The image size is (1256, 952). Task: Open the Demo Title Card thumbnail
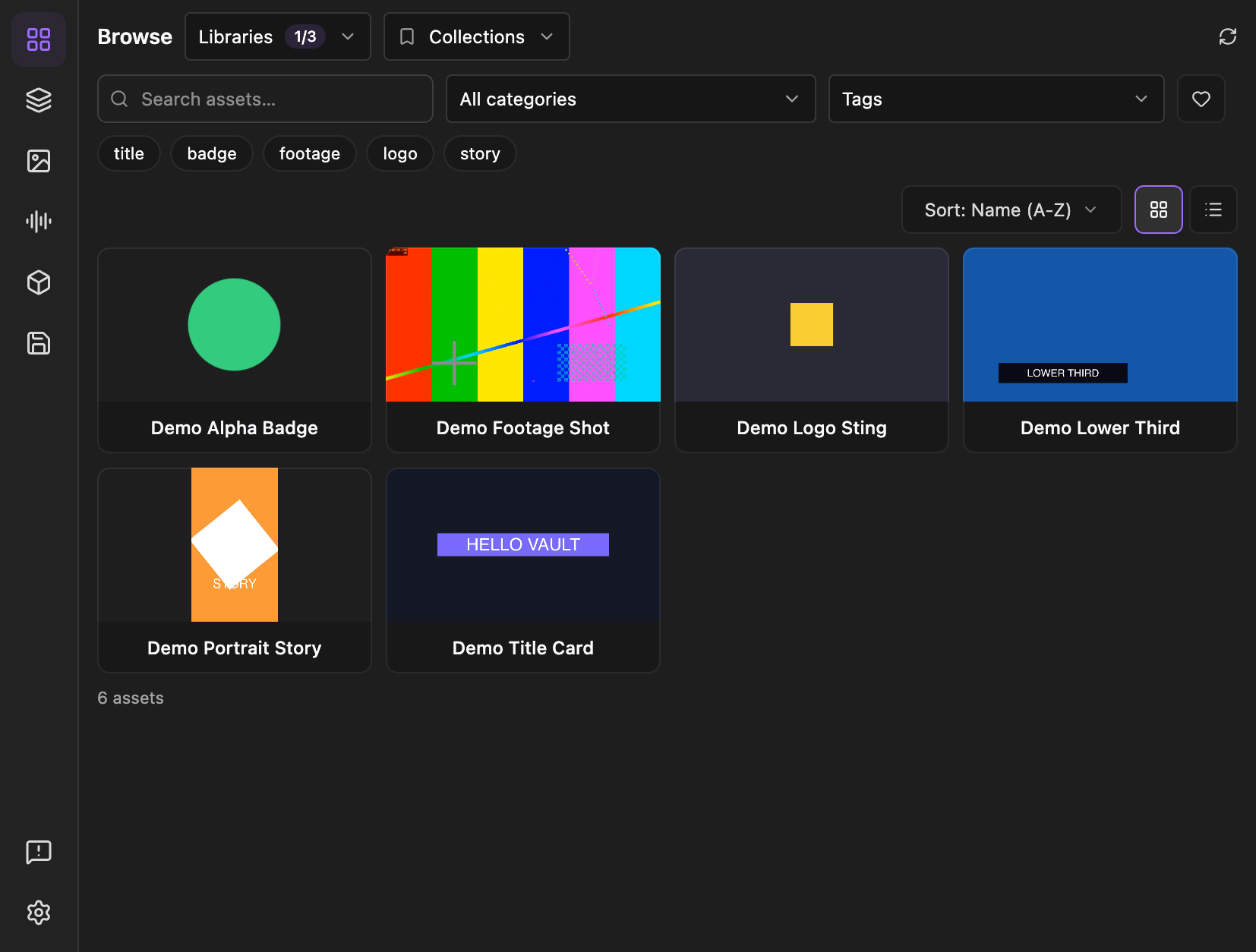(x=523, y=545)
